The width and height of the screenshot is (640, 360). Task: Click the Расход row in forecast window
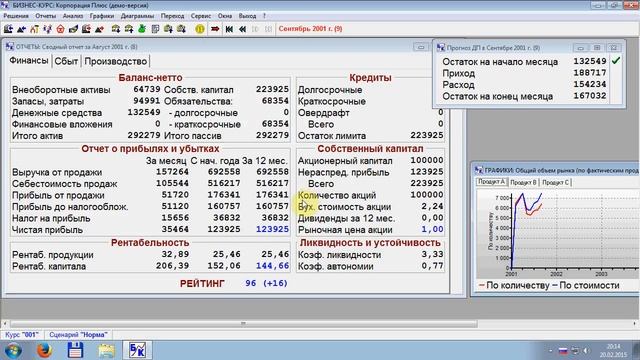click(524, 84)
